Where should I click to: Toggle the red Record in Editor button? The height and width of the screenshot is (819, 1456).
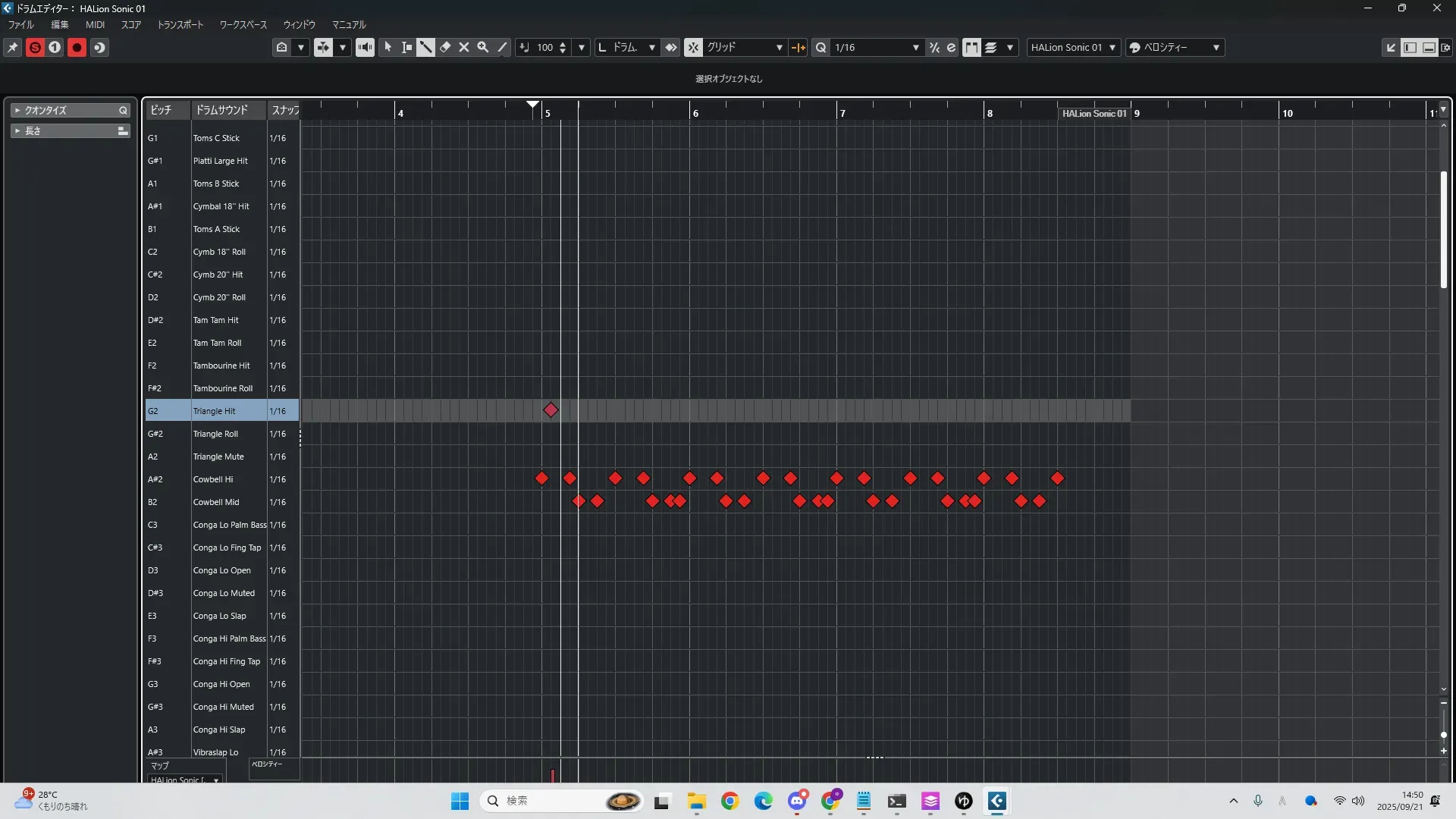pyautogui.click(x=77, y=47)
